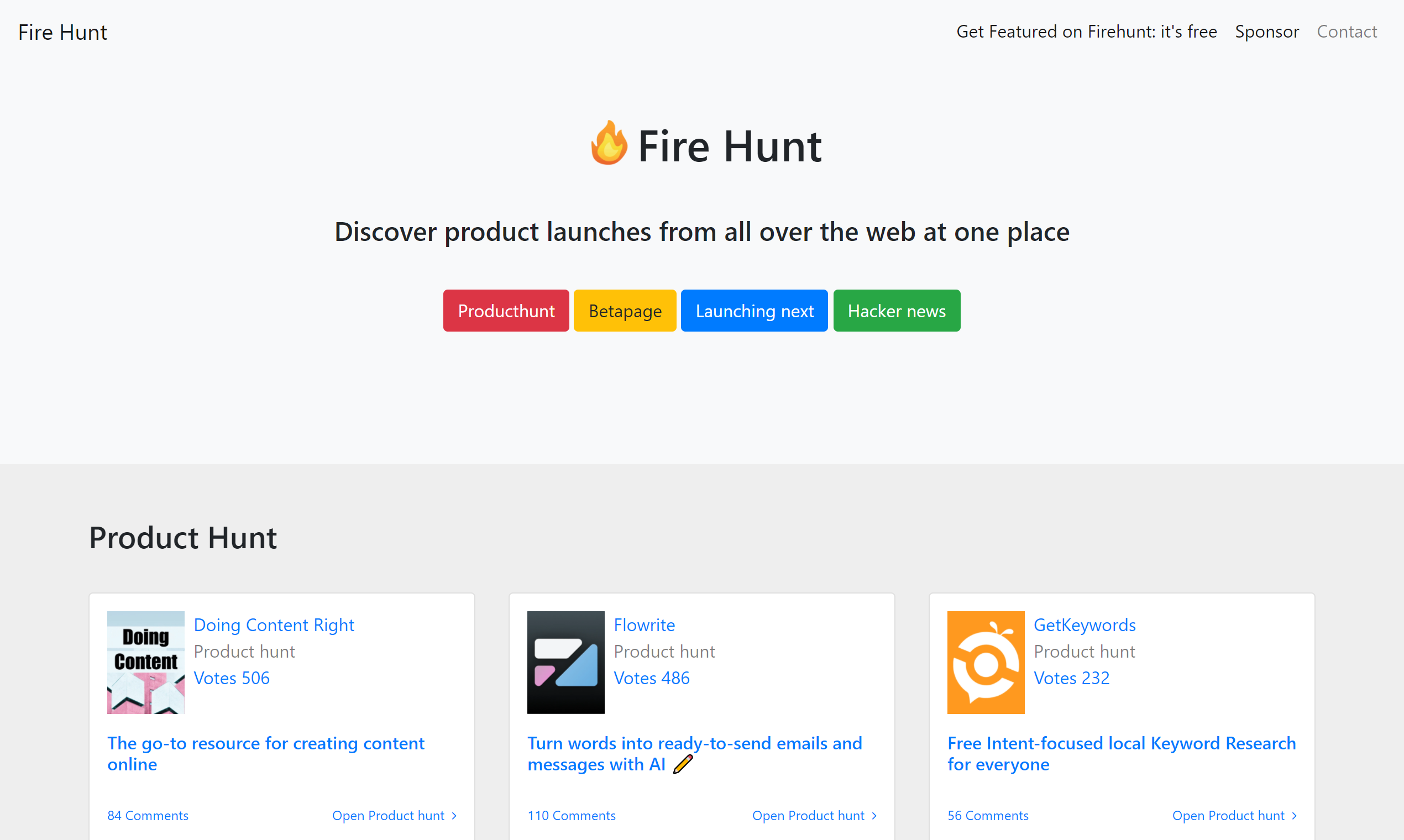This screenshot has height=840, width=1404.
Task: Click 'Product hunt' source label under GetKeywords
Action: point(1084,652)
